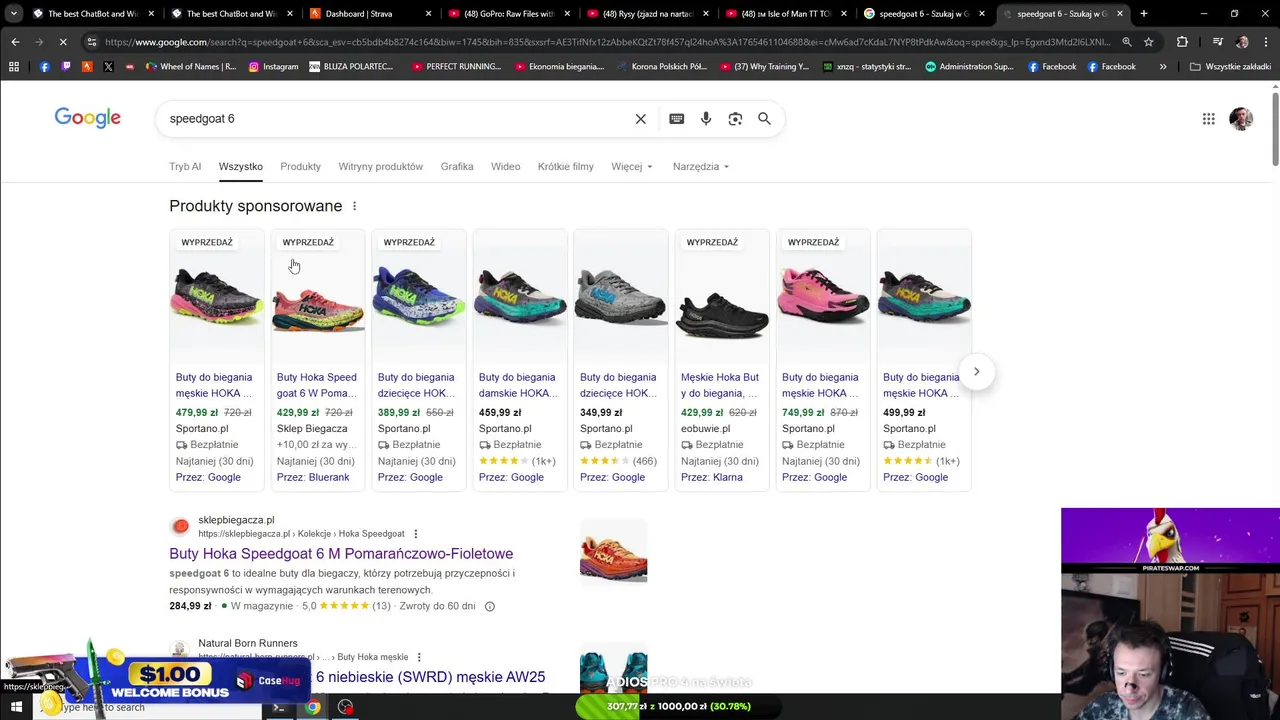Open a new browser tab with plus
Screen dimensions: 1280x720
pyautogui.click(x=1144, y=14)
